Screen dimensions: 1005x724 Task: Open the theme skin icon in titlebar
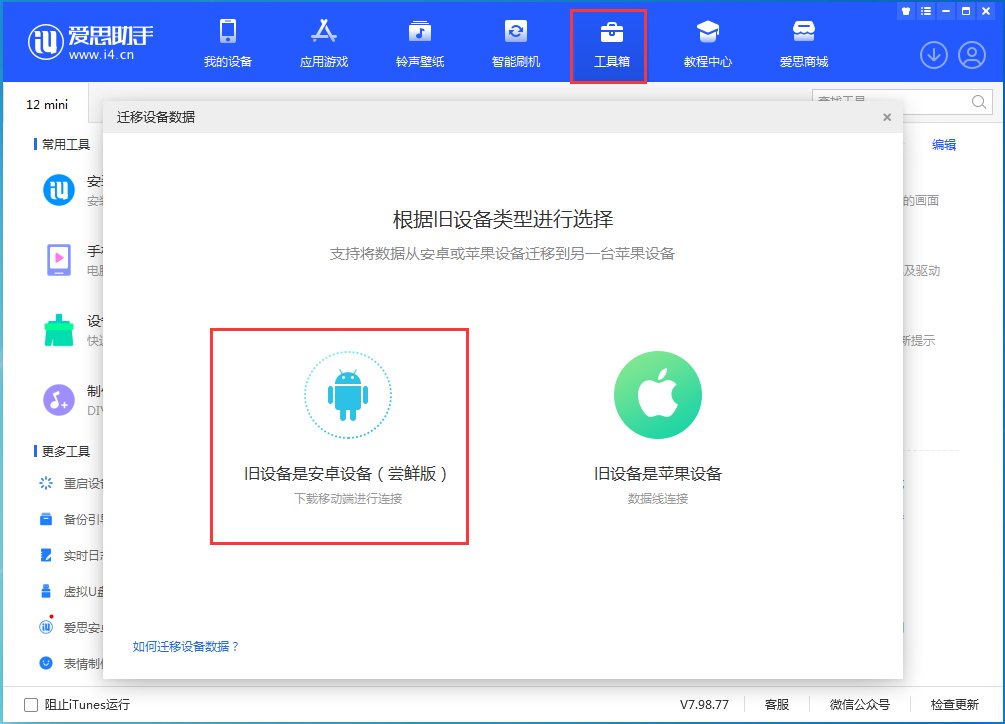point(905,10)
